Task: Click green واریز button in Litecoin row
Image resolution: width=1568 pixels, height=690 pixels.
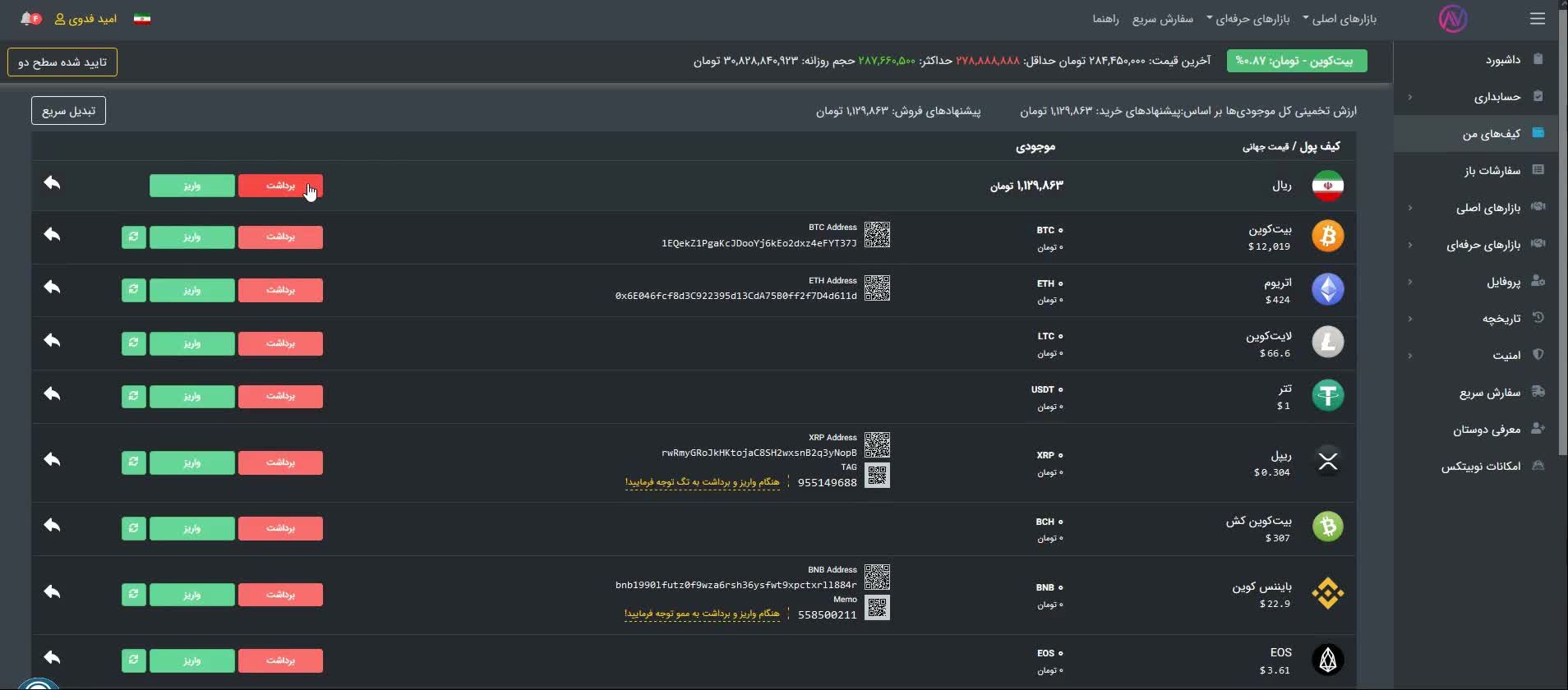Action: coord(191,343)
